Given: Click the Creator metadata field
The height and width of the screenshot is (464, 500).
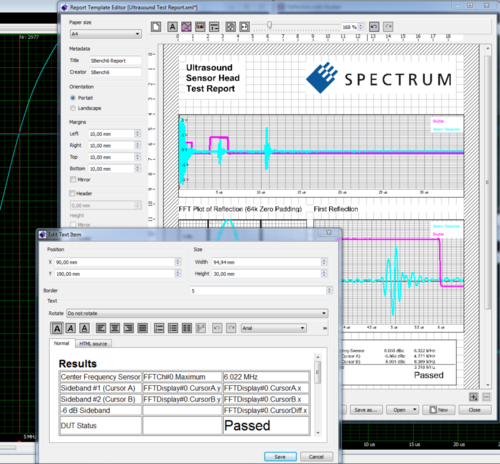Looking at the screenshot, I should pyautogui.click(x=115, y=72).
